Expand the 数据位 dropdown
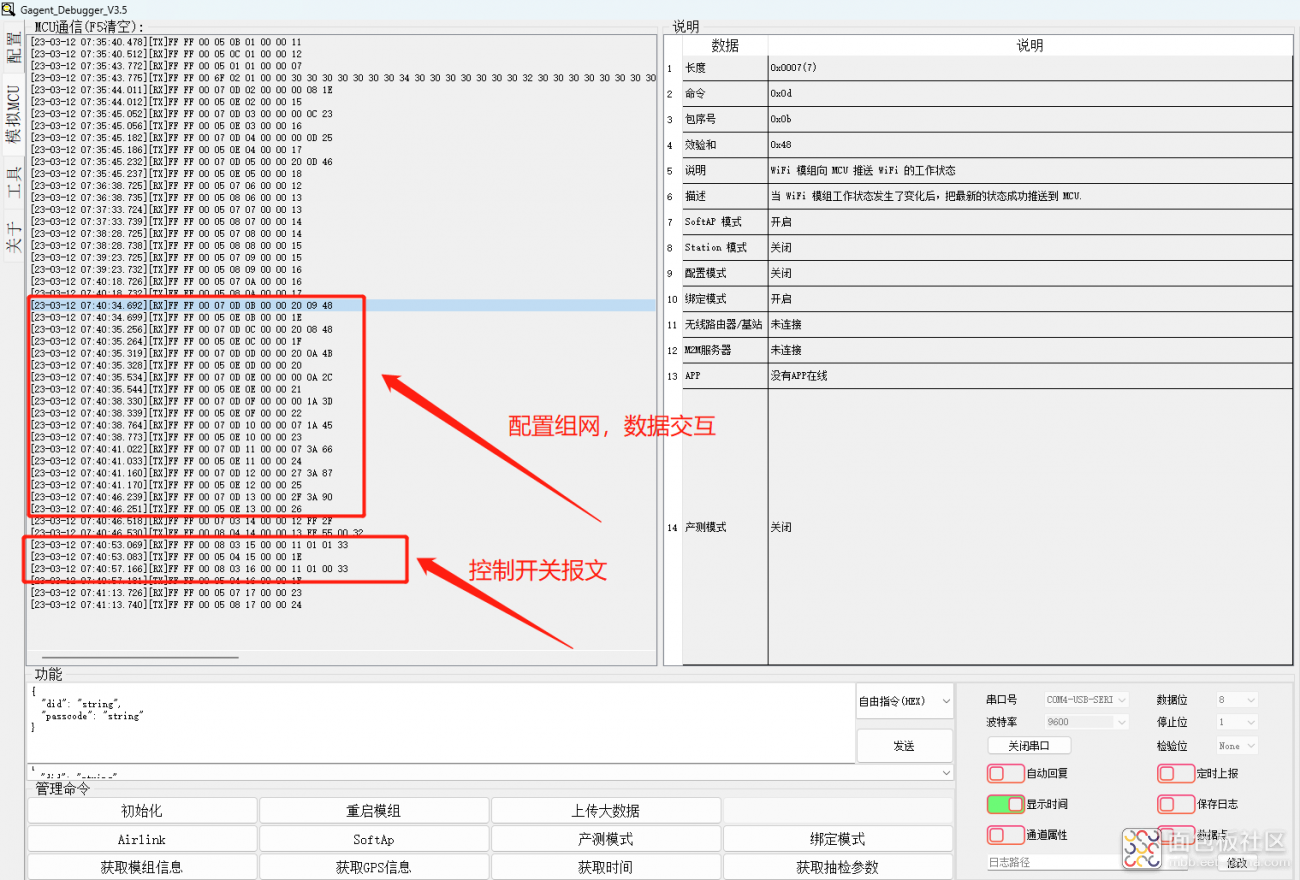Screen dimensions: 1300x880 [1236, 700]
